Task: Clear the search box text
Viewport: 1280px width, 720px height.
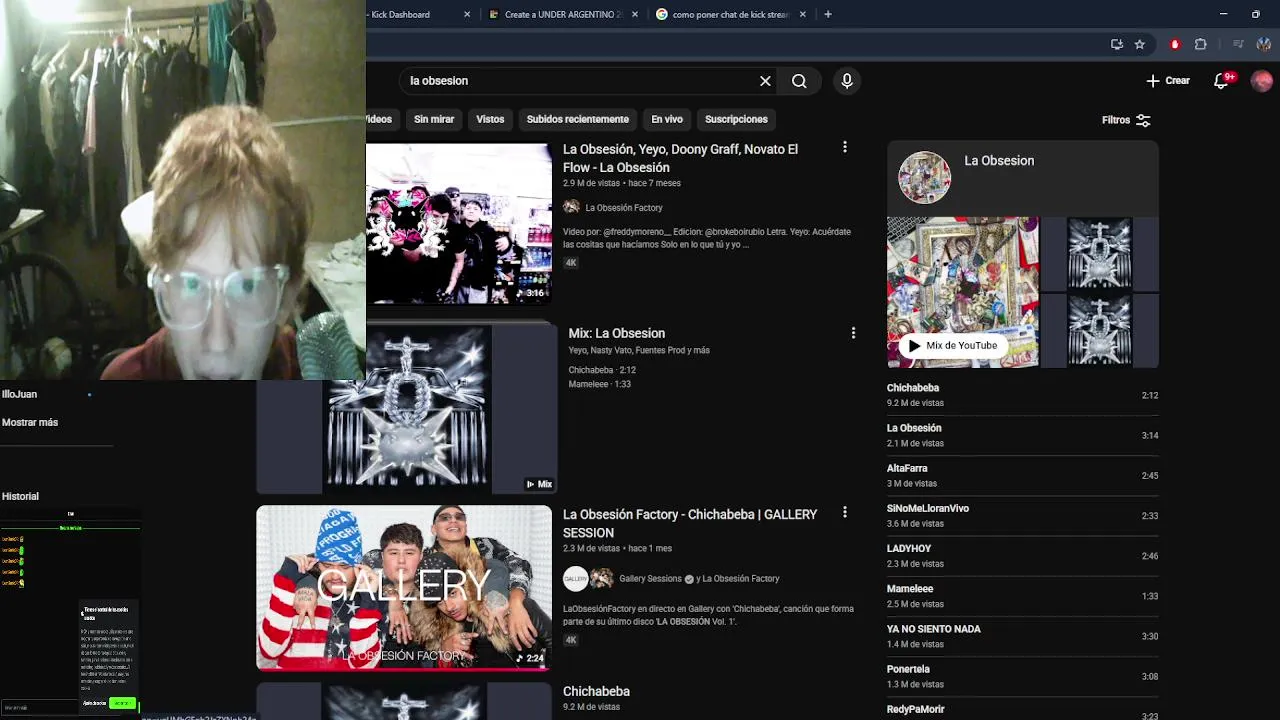Action: click(x=765, y=81)
